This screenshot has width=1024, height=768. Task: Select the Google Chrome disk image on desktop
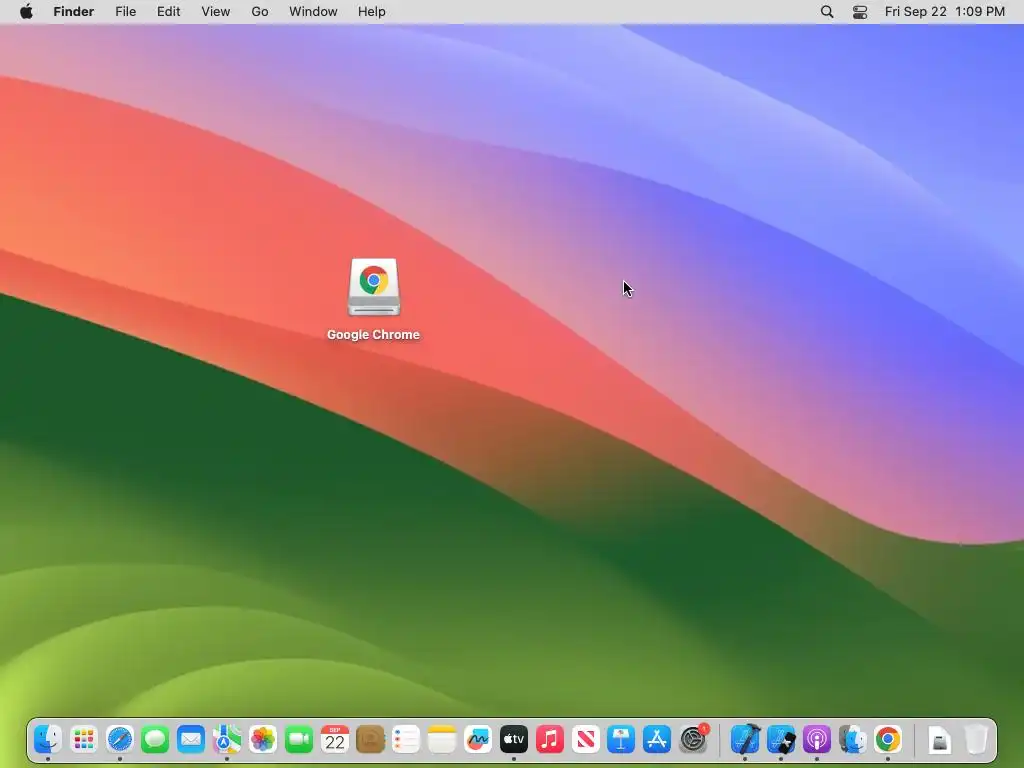point(374,287)
